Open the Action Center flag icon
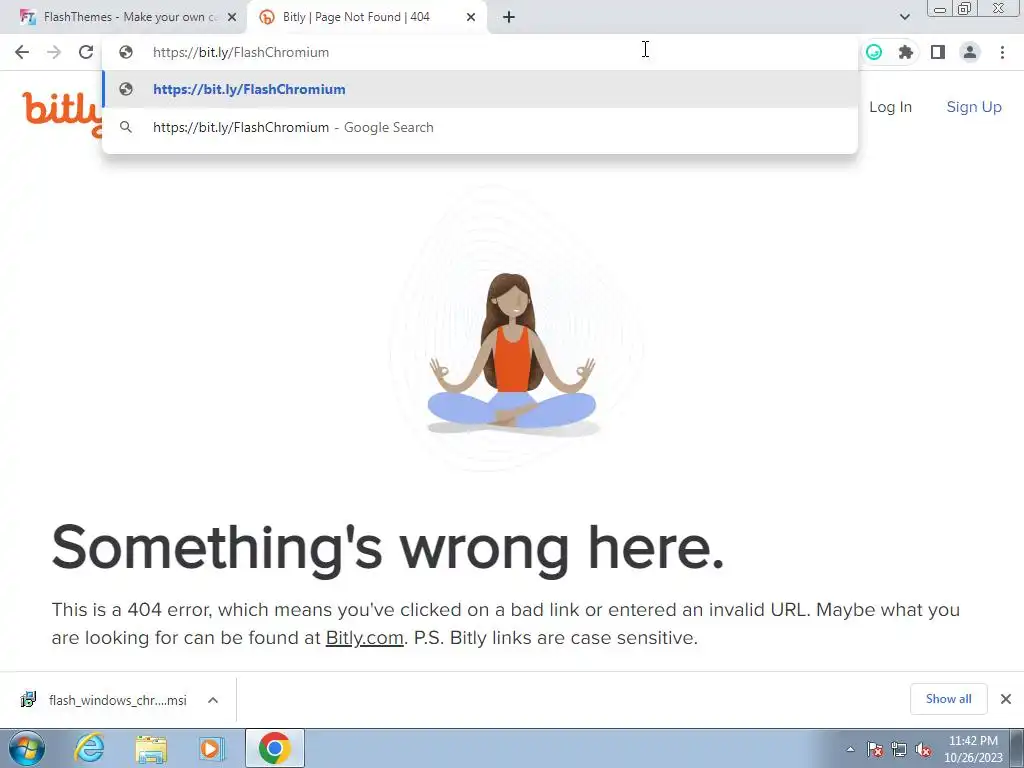 click(875, 750)
